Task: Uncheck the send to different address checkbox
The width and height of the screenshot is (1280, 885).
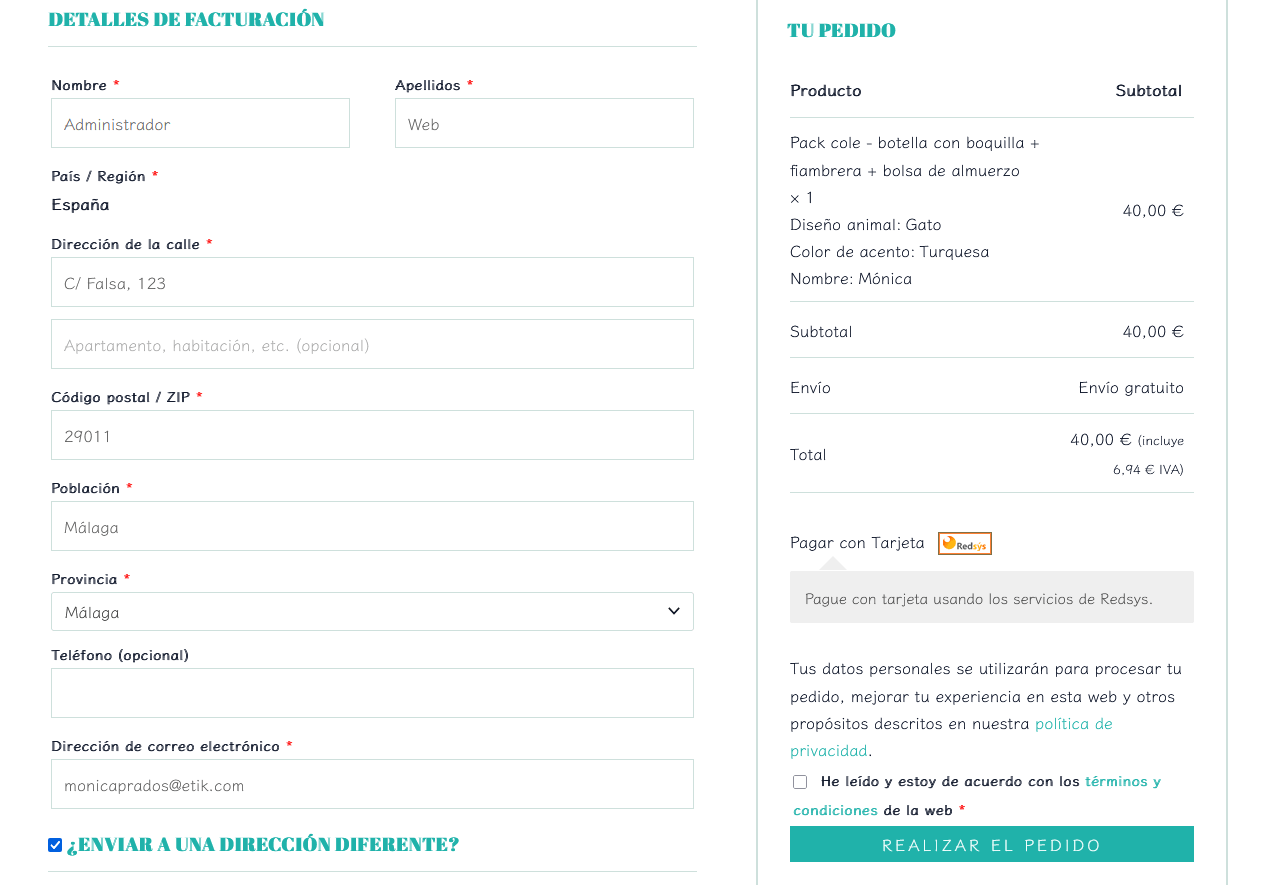Action: [55, 845]
